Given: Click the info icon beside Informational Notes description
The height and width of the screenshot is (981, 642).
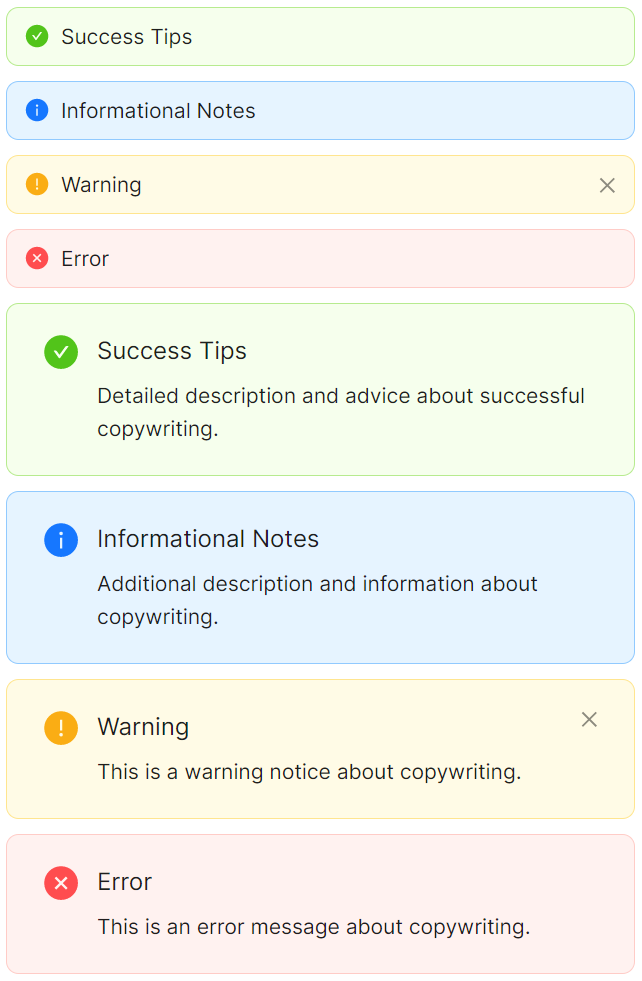Looking at the screenshot, I should [x=61, y=540].
